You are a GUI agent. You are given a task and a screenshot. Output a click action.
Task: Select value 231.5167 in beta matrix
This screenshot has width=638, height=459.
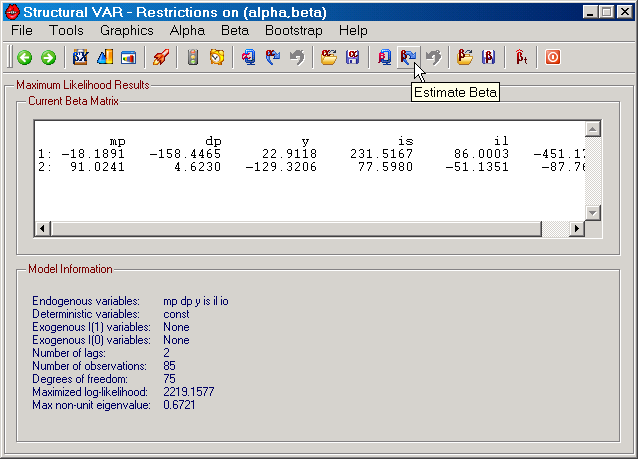tap(381, 154)
